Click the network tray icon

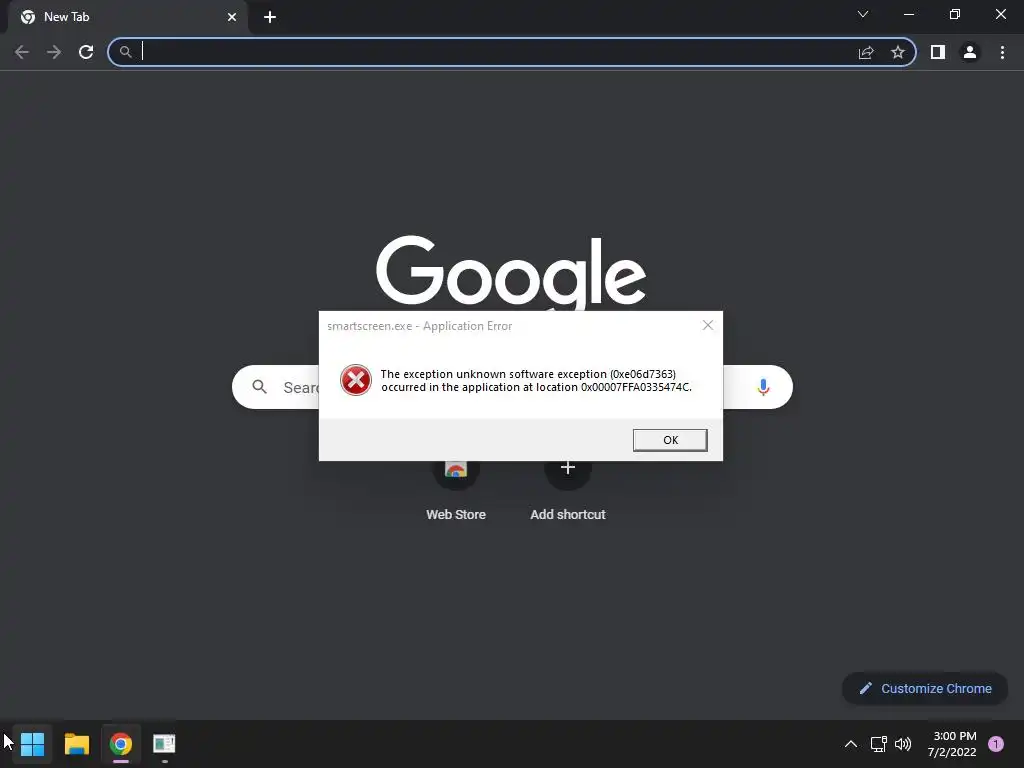(878, 744)
